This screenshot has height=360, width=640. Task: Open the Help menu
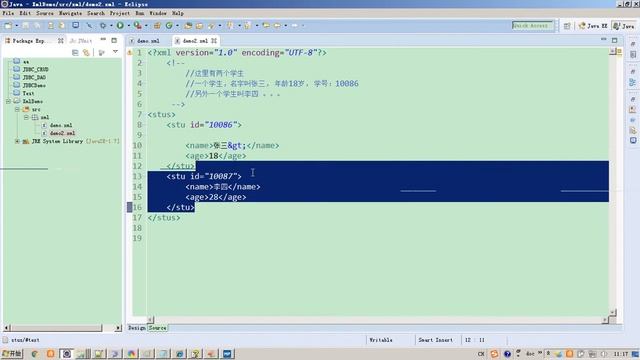[178, 13]
